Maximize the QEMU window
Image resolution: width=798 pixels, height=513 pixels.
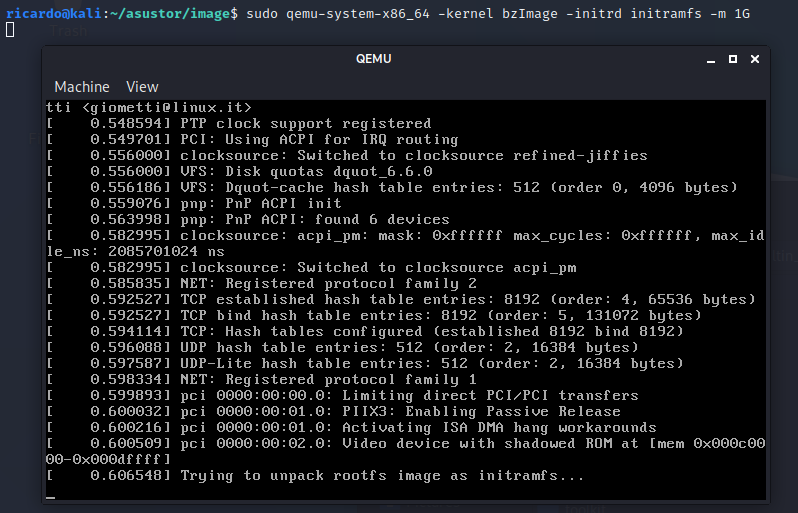732,59
